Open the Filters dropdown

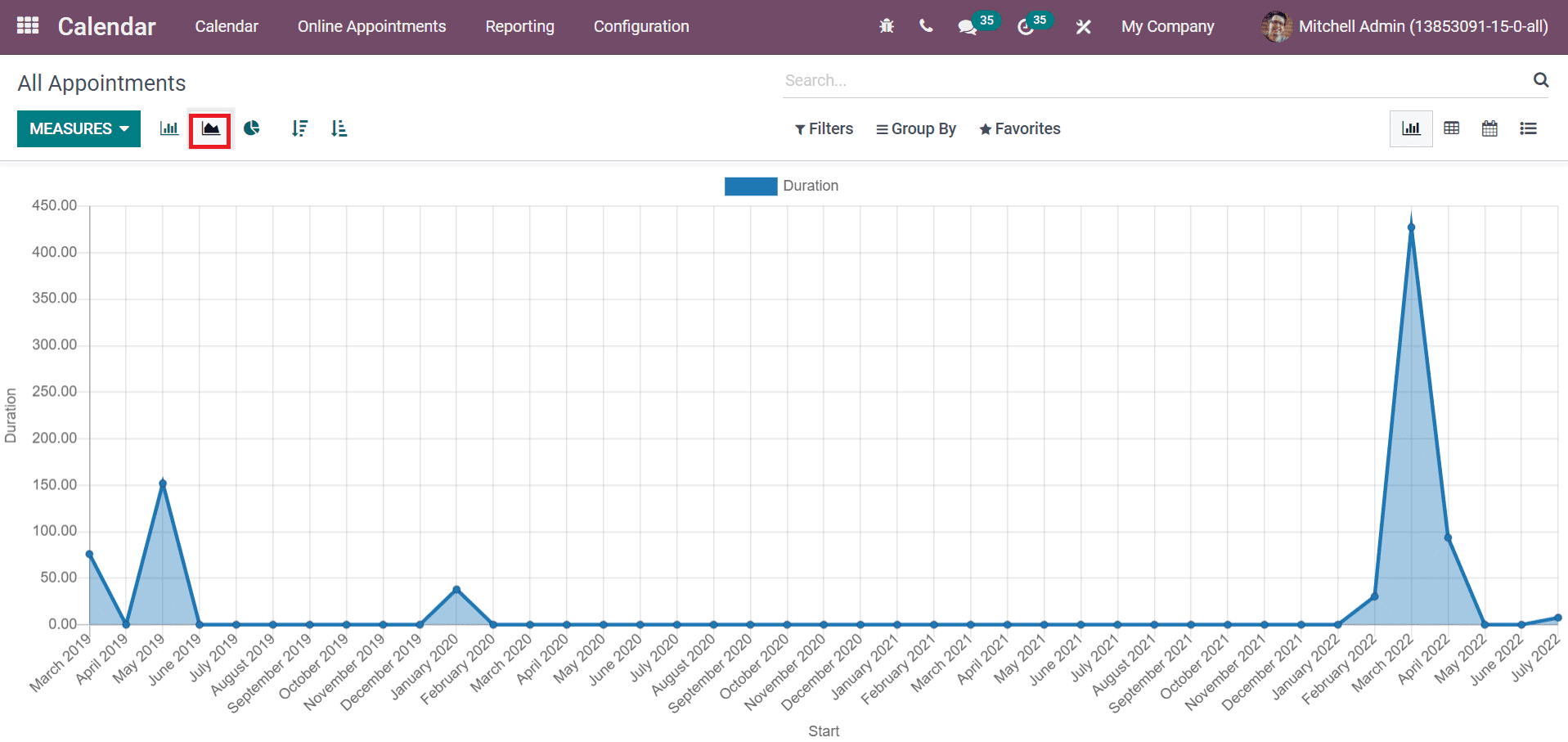point(824,128)
